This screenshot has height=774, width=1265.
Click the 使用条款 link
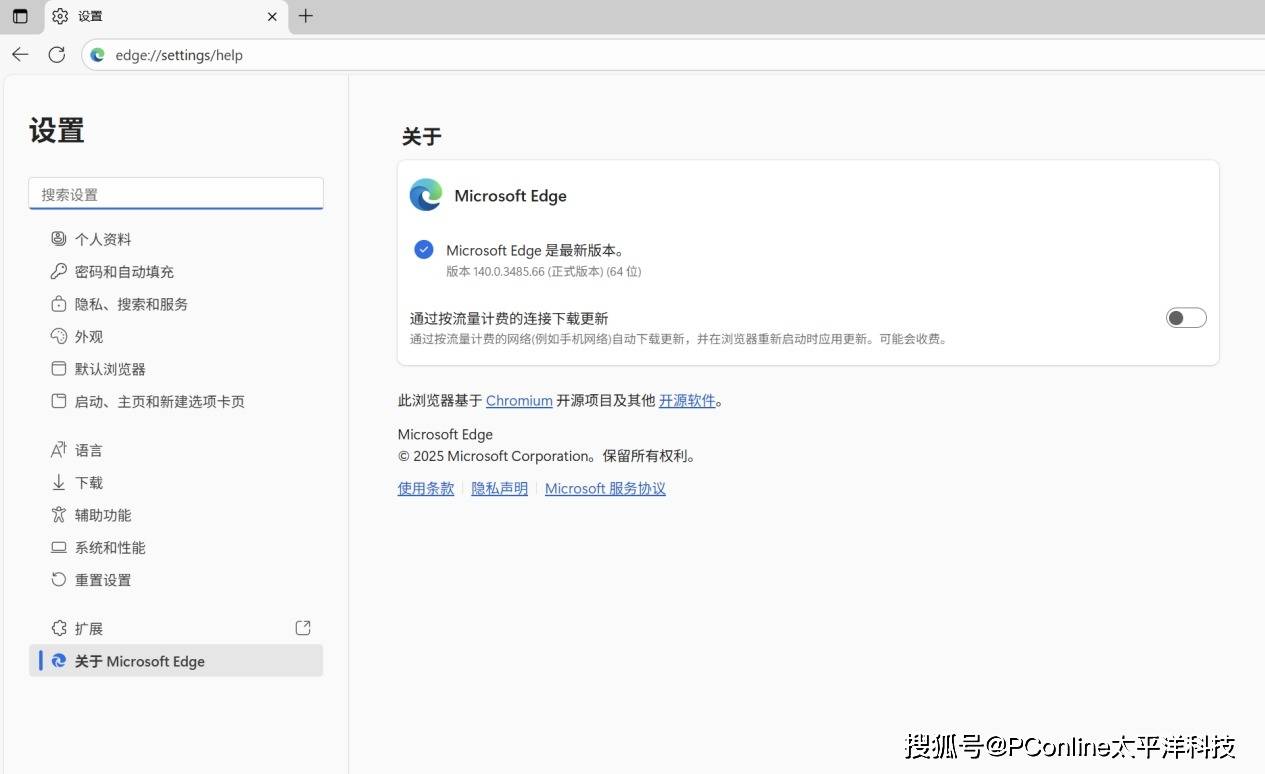point(426,489)
